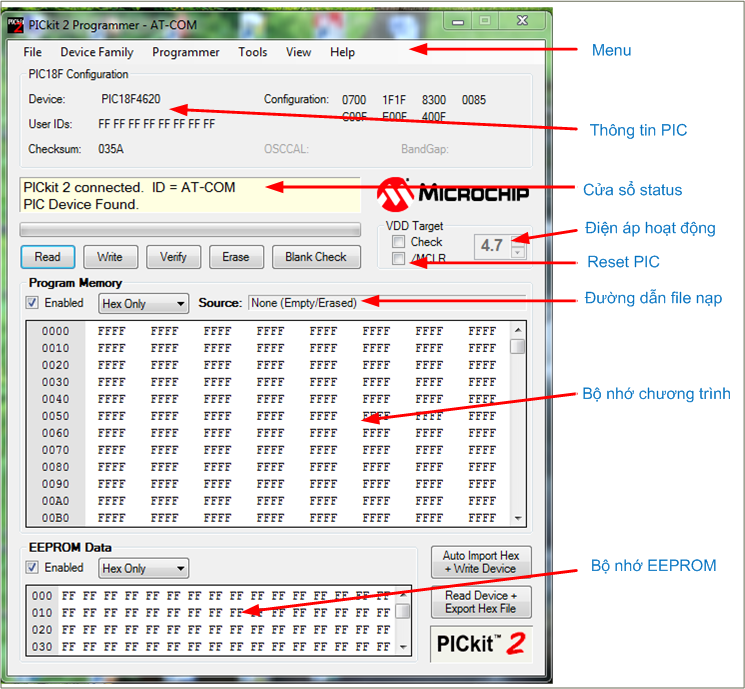
Task: Open the Device Family menu
Action: [x=97, y=52]
